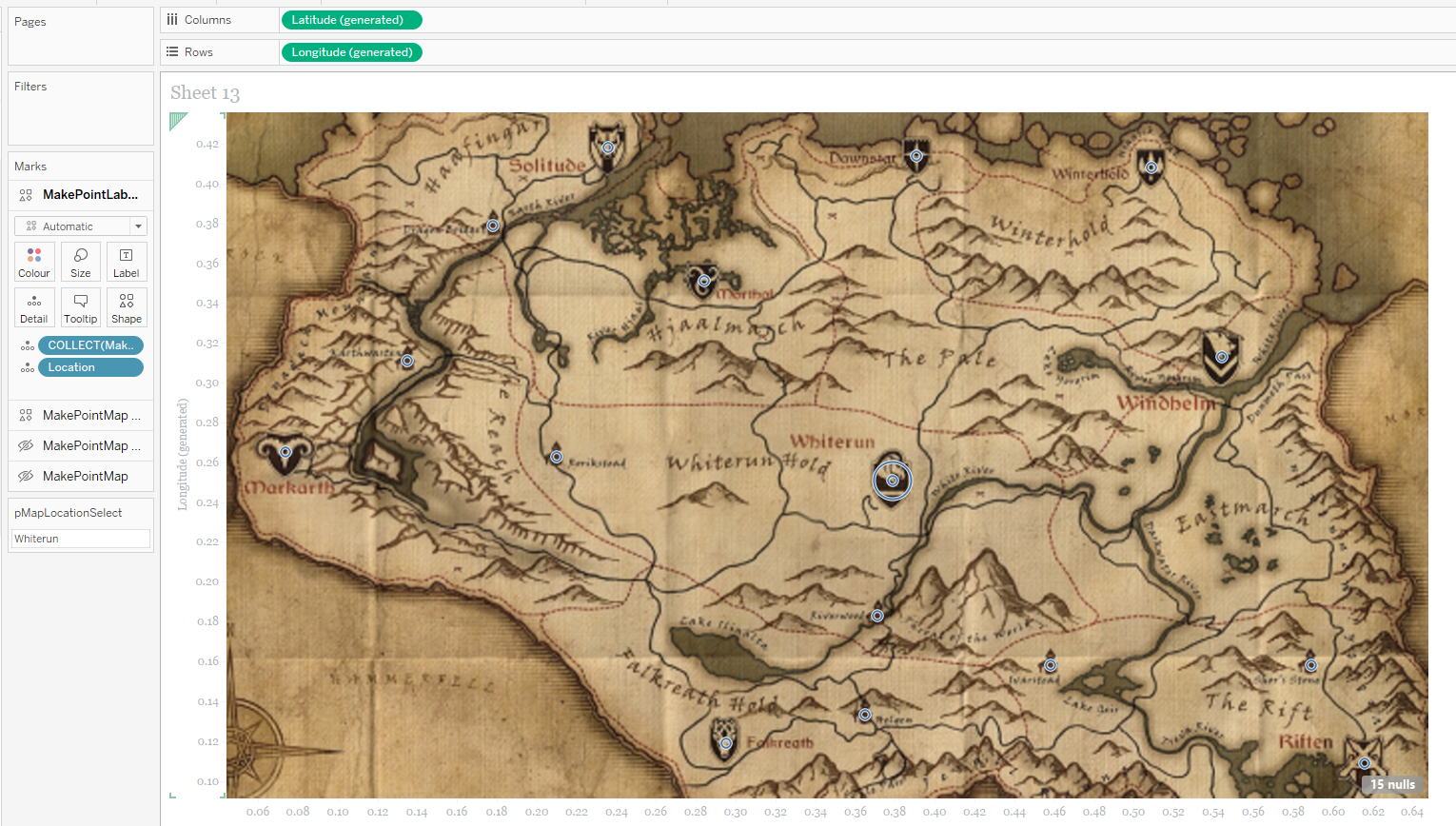
Task: Open the Label marks card
Action: point(127,262)
